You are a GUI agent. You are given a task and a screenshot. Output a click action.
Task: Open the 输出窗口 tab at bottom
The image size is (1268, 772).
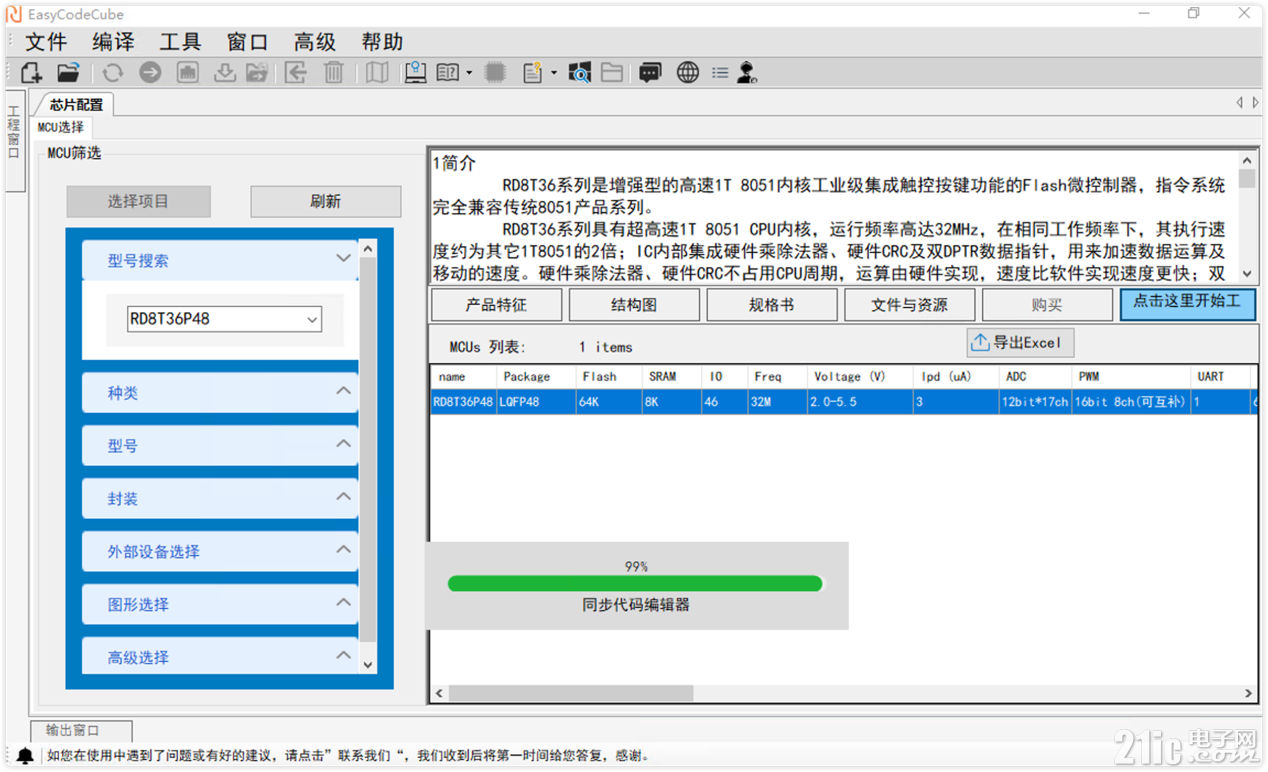point(80,731)
